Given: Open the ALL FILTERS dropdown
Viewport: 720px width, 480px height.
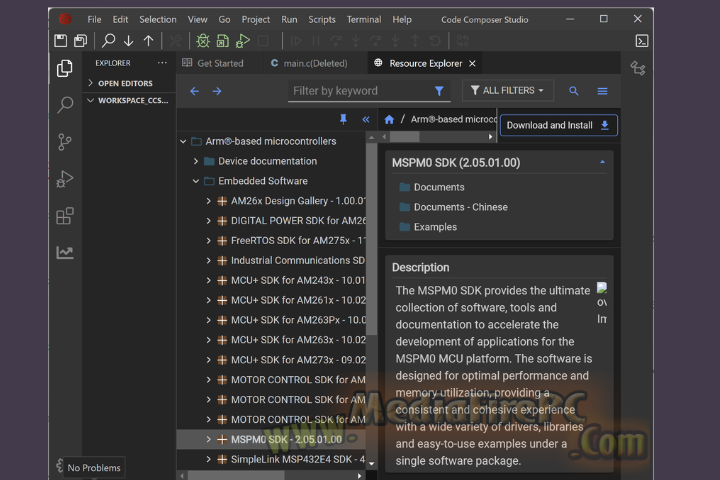Looking at the screenshot, I should [508, 90].
